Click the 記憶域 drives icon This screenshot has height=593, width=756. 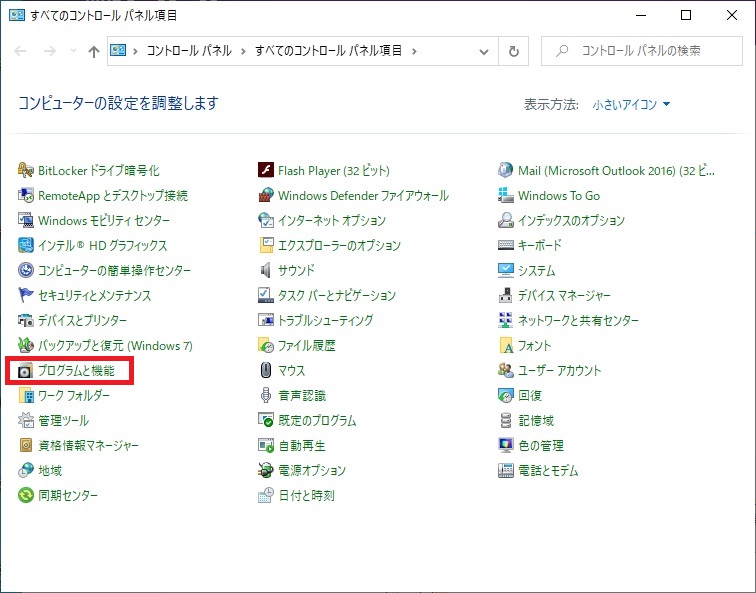coord(505,420)
